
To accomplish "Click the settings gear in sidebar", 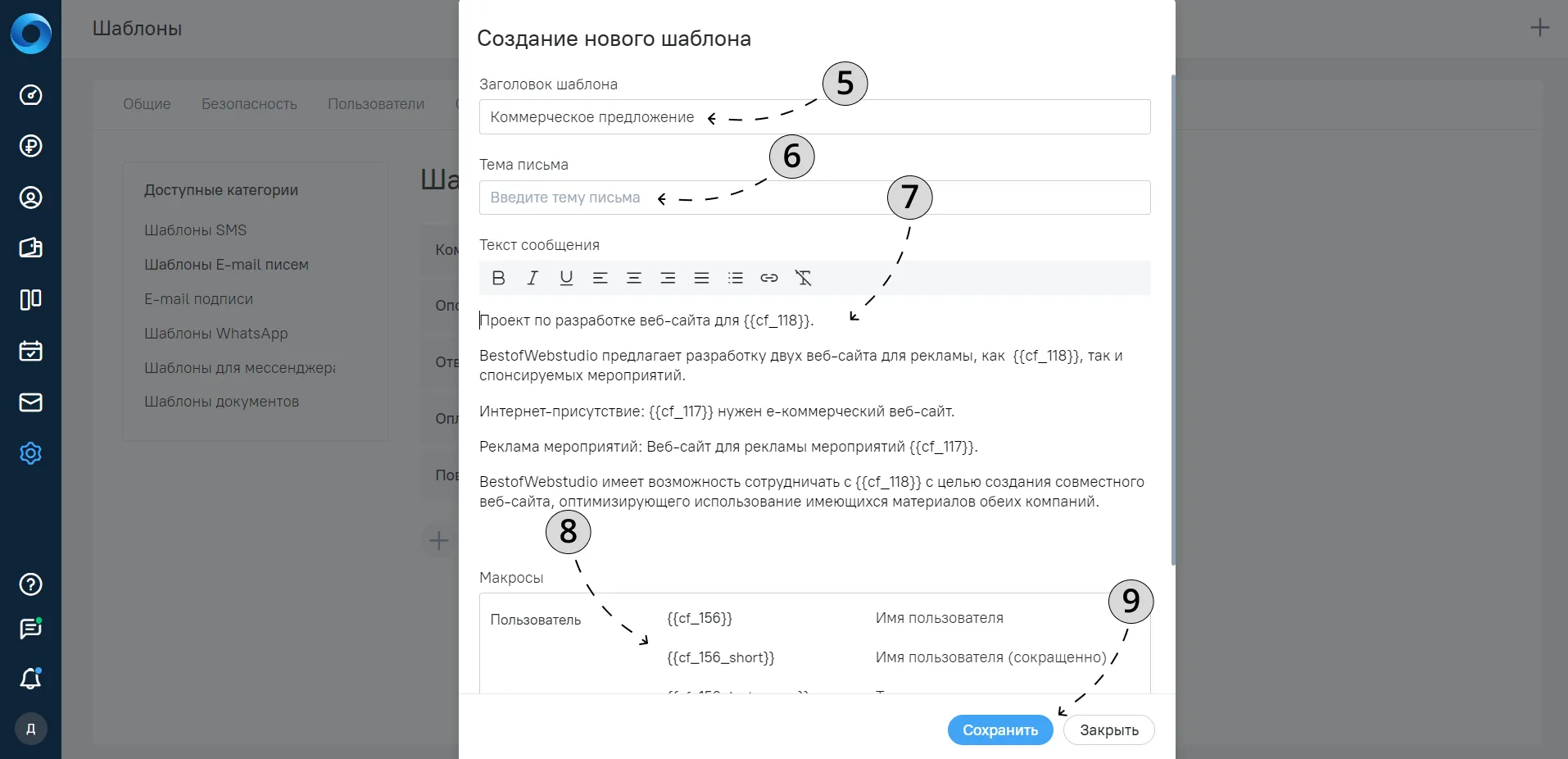I will 30,453.
